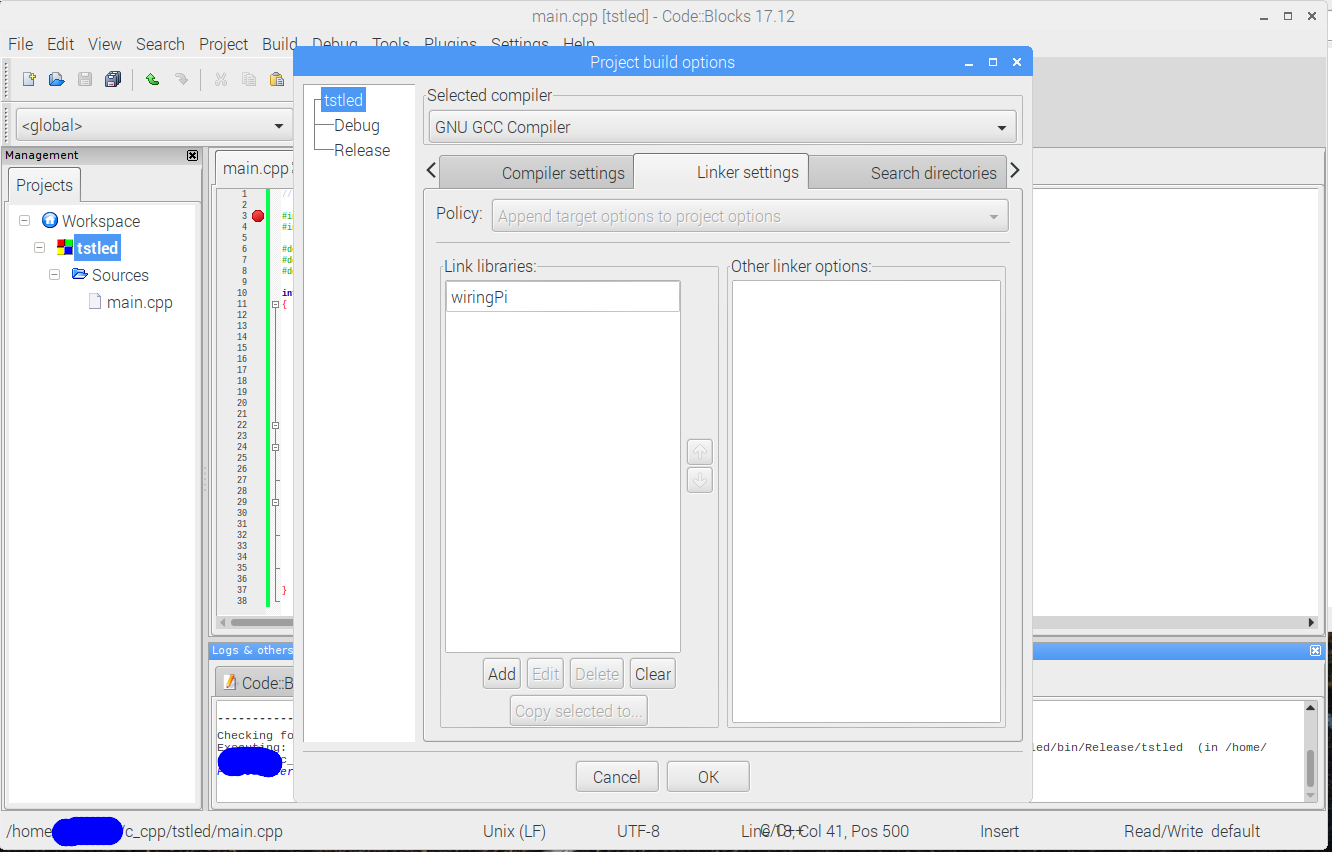
Task: Collapse code fold marker at line 11
Action: [275, 304]
